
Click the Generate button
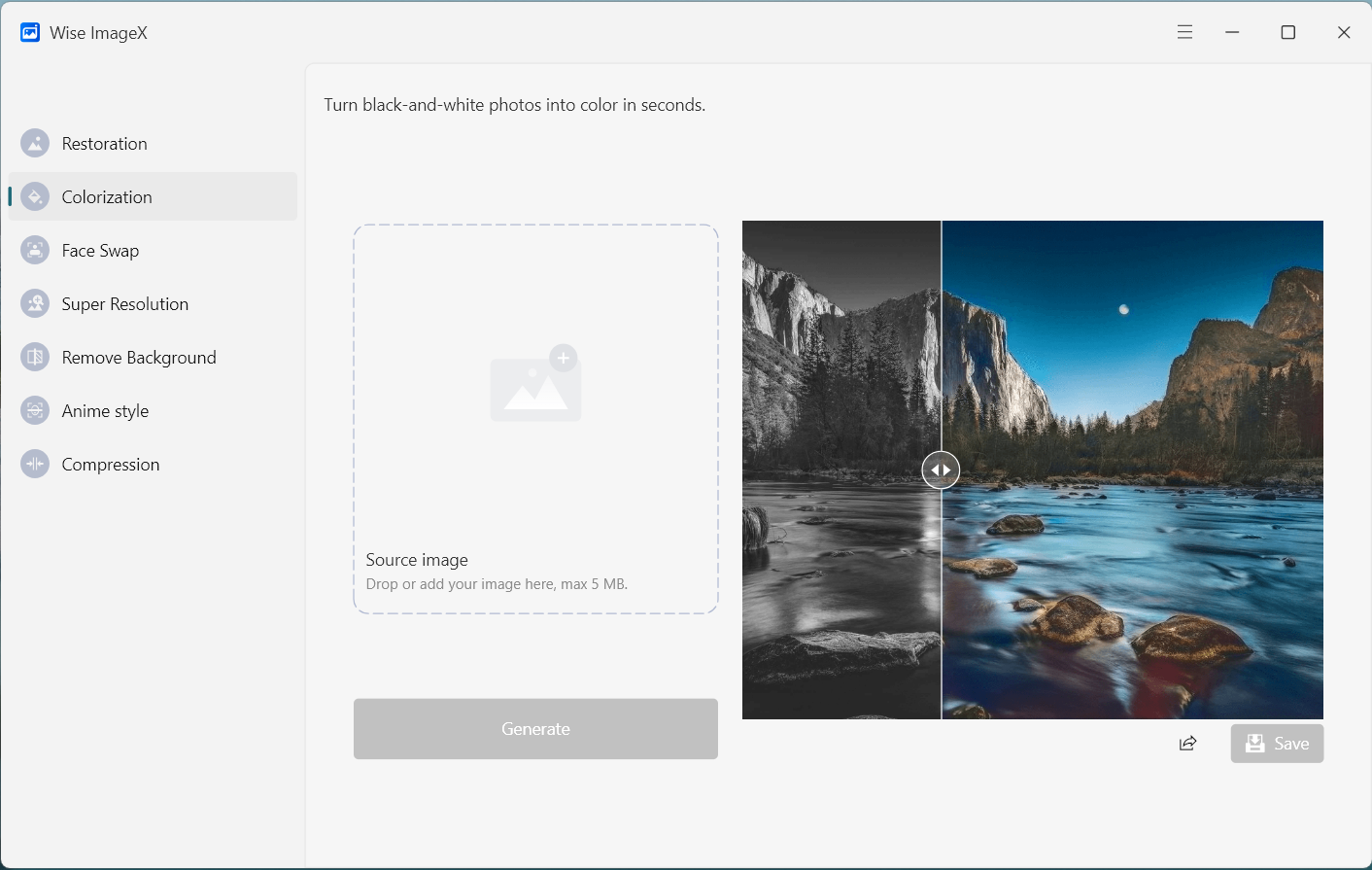[535, 729]
